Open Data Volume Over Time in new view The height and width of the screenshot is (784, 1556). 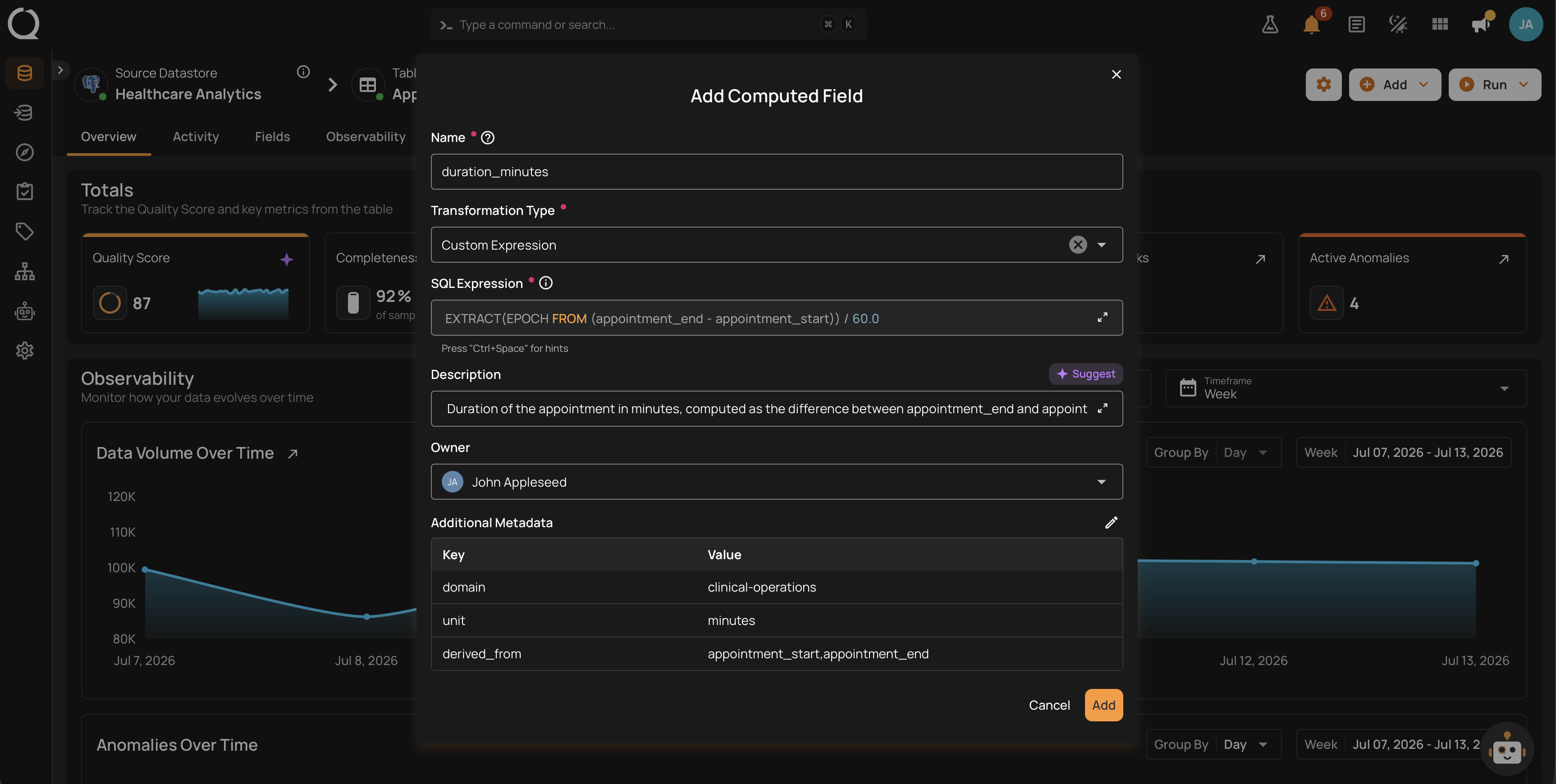[293, 454]
